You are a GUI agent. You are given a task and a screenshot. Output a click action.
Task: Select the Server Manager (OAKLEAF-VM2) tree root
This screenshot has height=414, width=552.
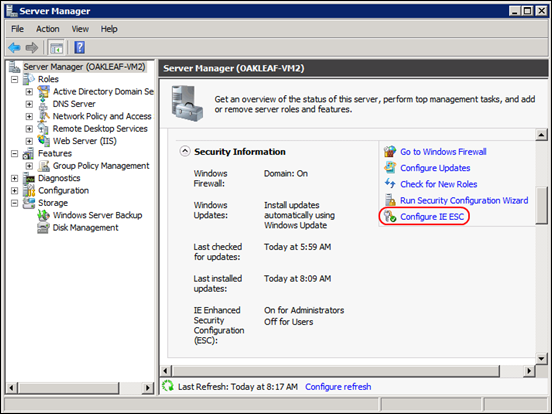click(84, 67)
